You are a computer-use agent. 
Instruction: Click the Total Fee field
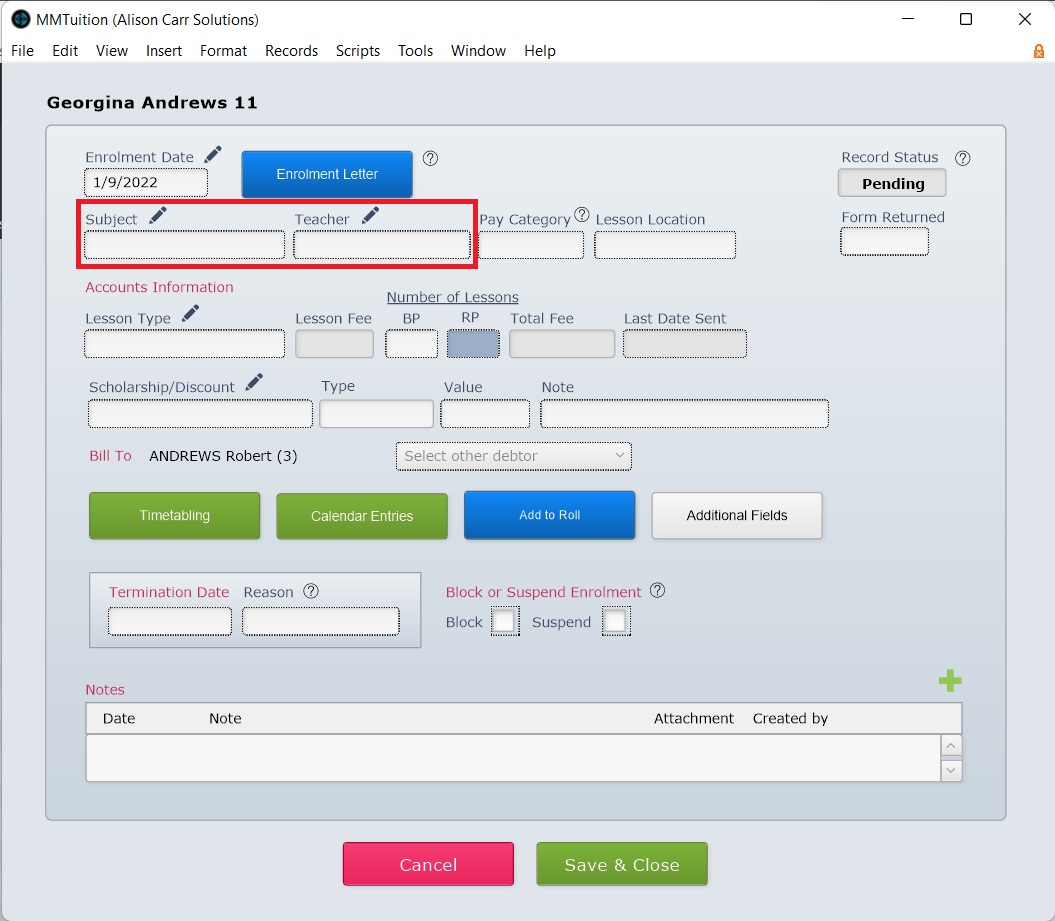pyautogui.click(x=562, y=344)
